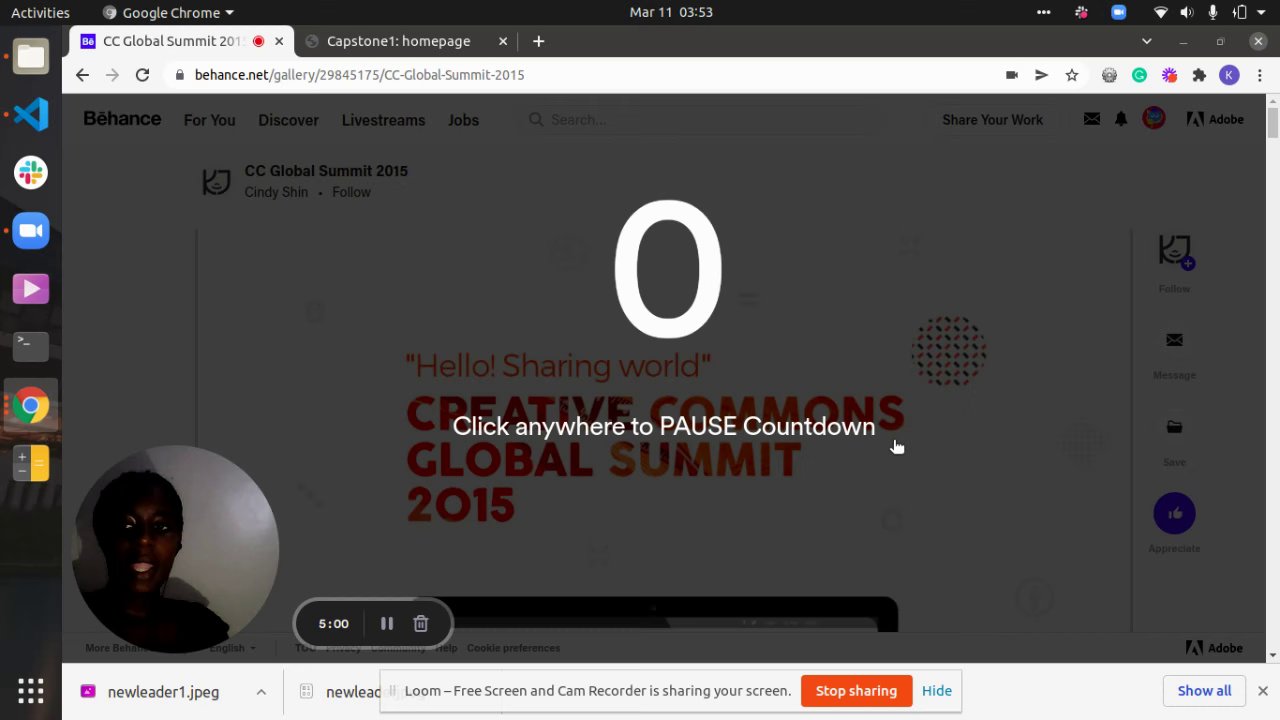Open tab search dropdown arrow
The width and height of the screenshot is (1280, 720).
click(1147, 41)
